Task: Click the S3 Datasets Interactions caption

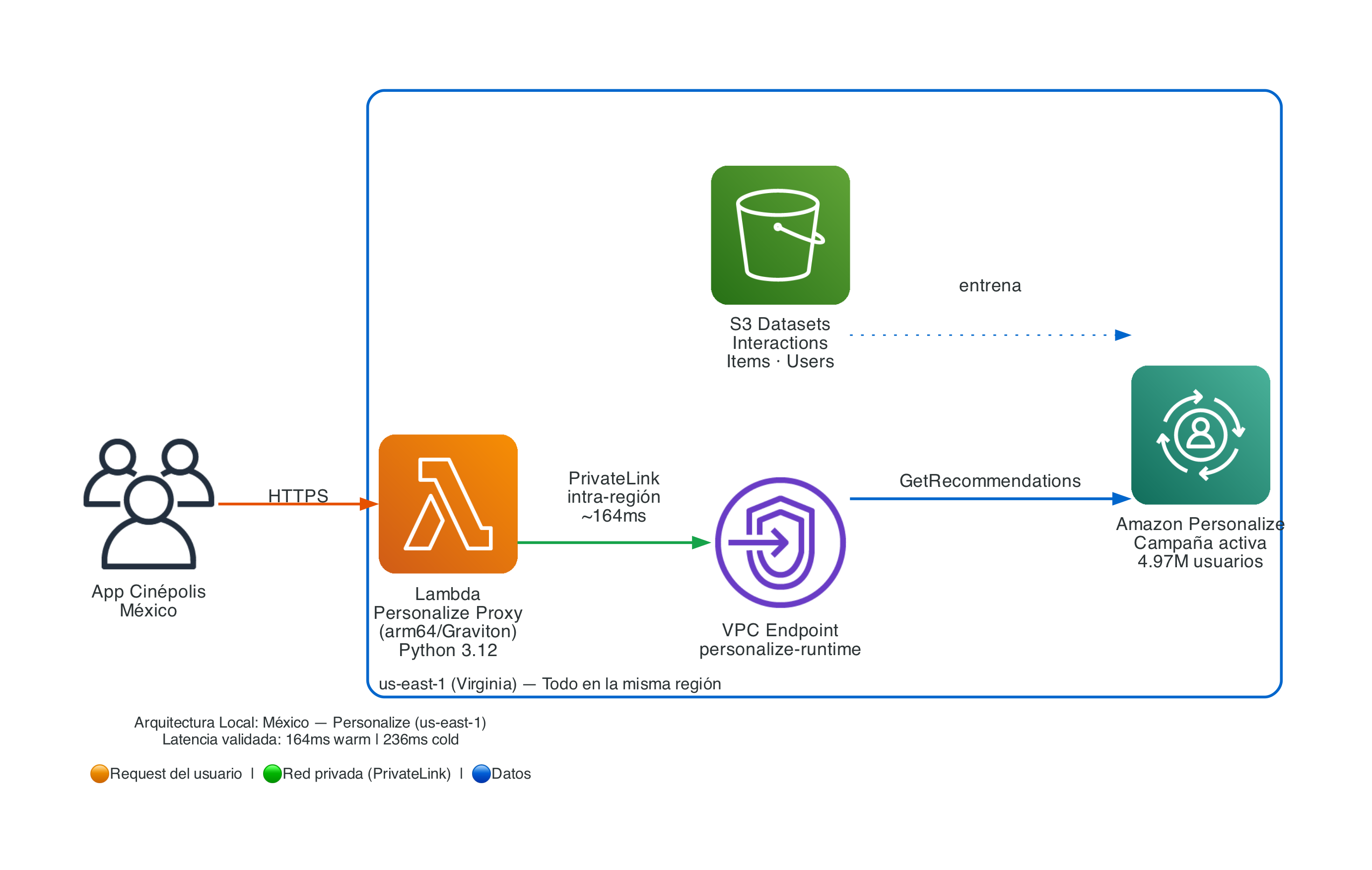Action: pyautogui.click(x=780, y=342)
